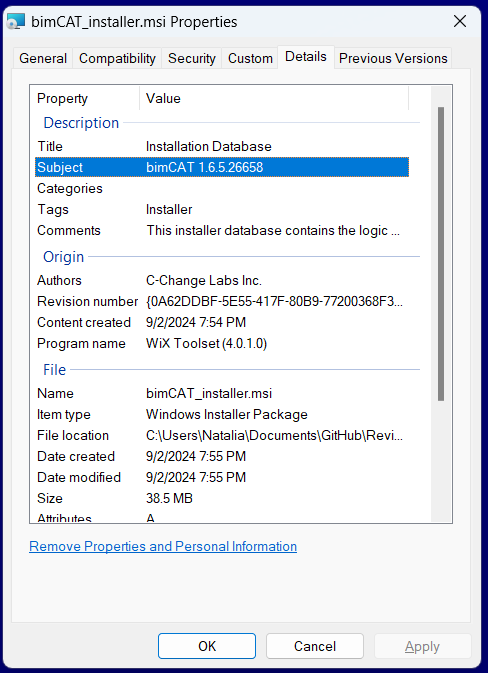
Task: Click the '9/2/2024 7:54 PM' content created value
Action: click(x=196, y=322)
